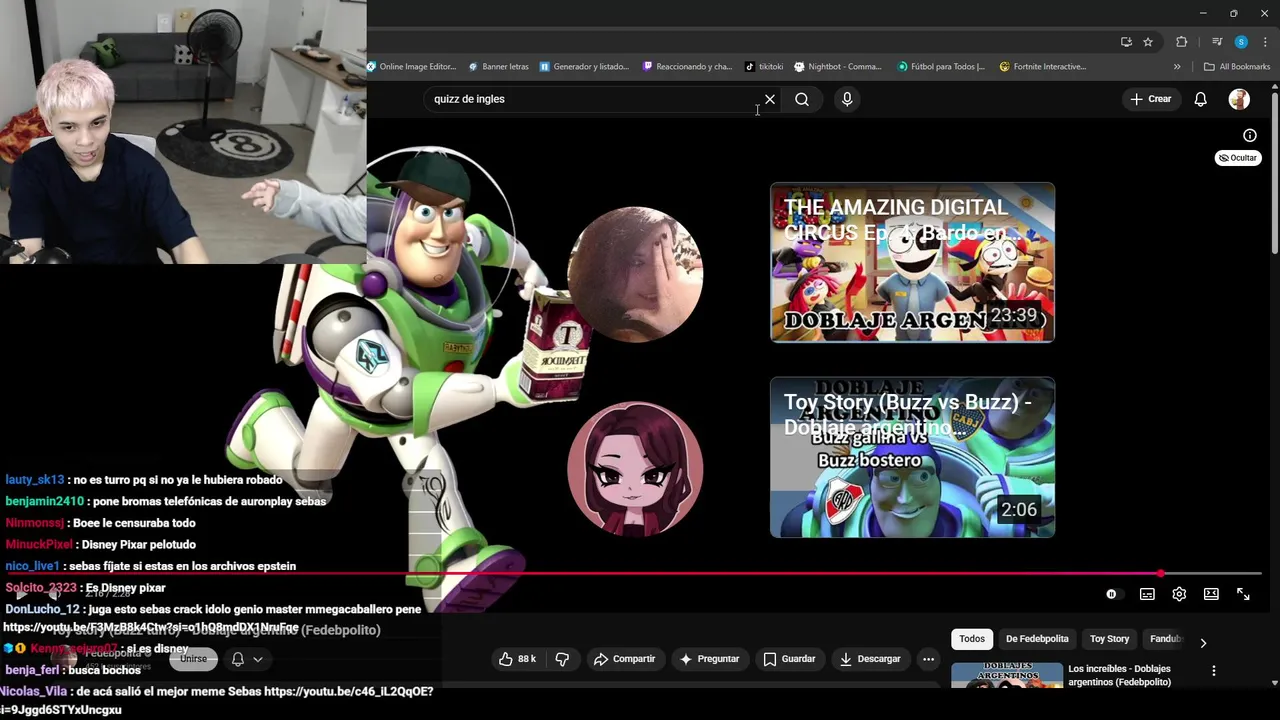
Task: Click the magnifying glass search button
Action: coord(802,99)
